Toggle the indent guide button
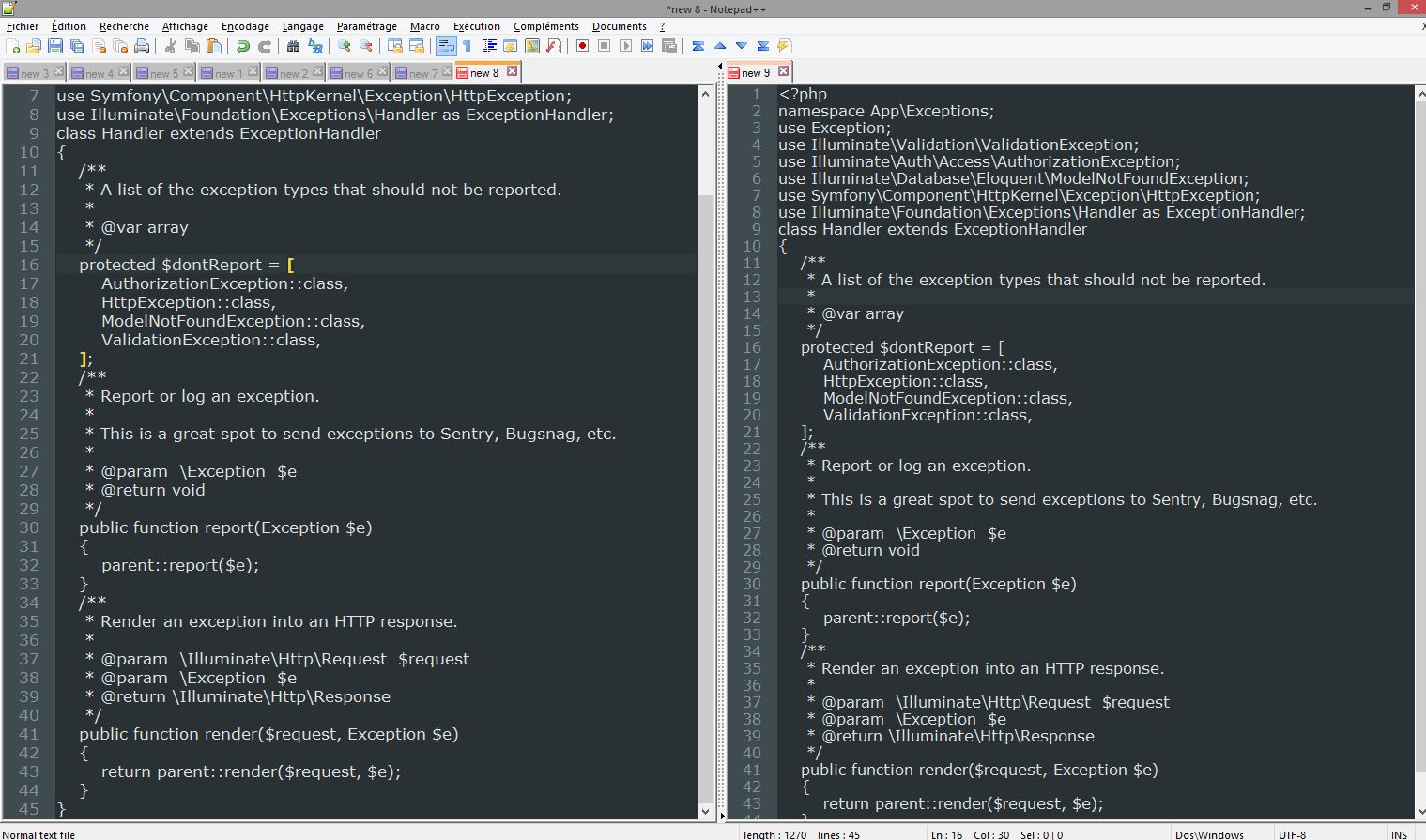The image size is (1426, 840). (489, 46)
